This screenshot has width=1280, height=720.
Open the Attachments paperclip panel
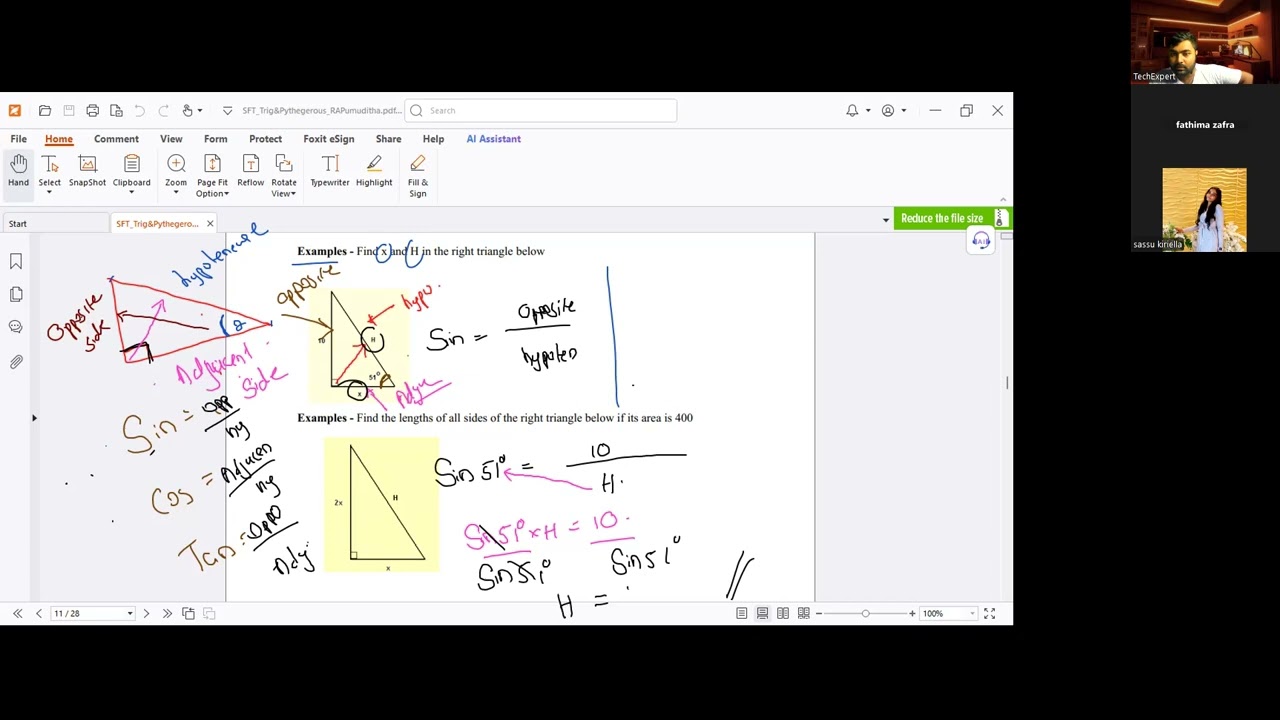tap(16, 362)
